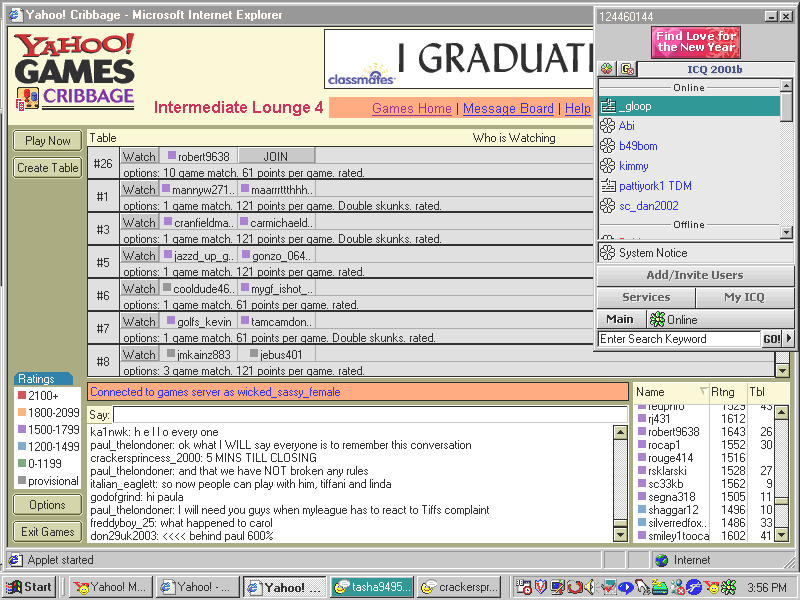Click chat window scroll down arrow

620,535
